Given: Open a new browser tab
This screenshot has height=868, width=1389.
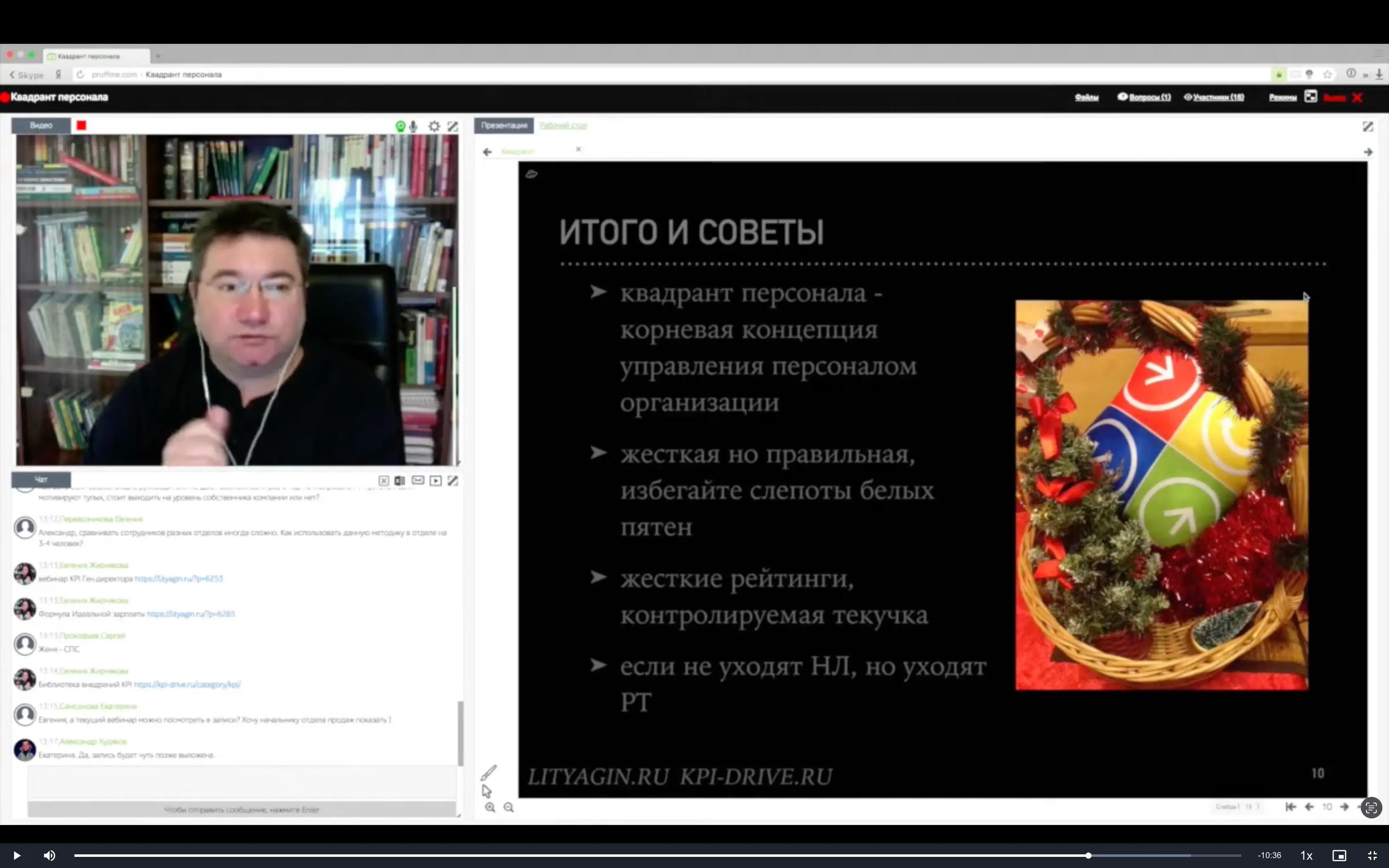Looking at the screenshot, I should pos(158,56).
